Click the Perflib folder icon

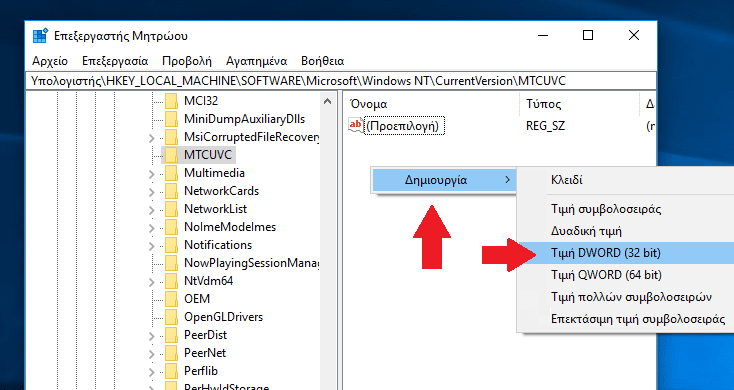(x=172, y=371)
